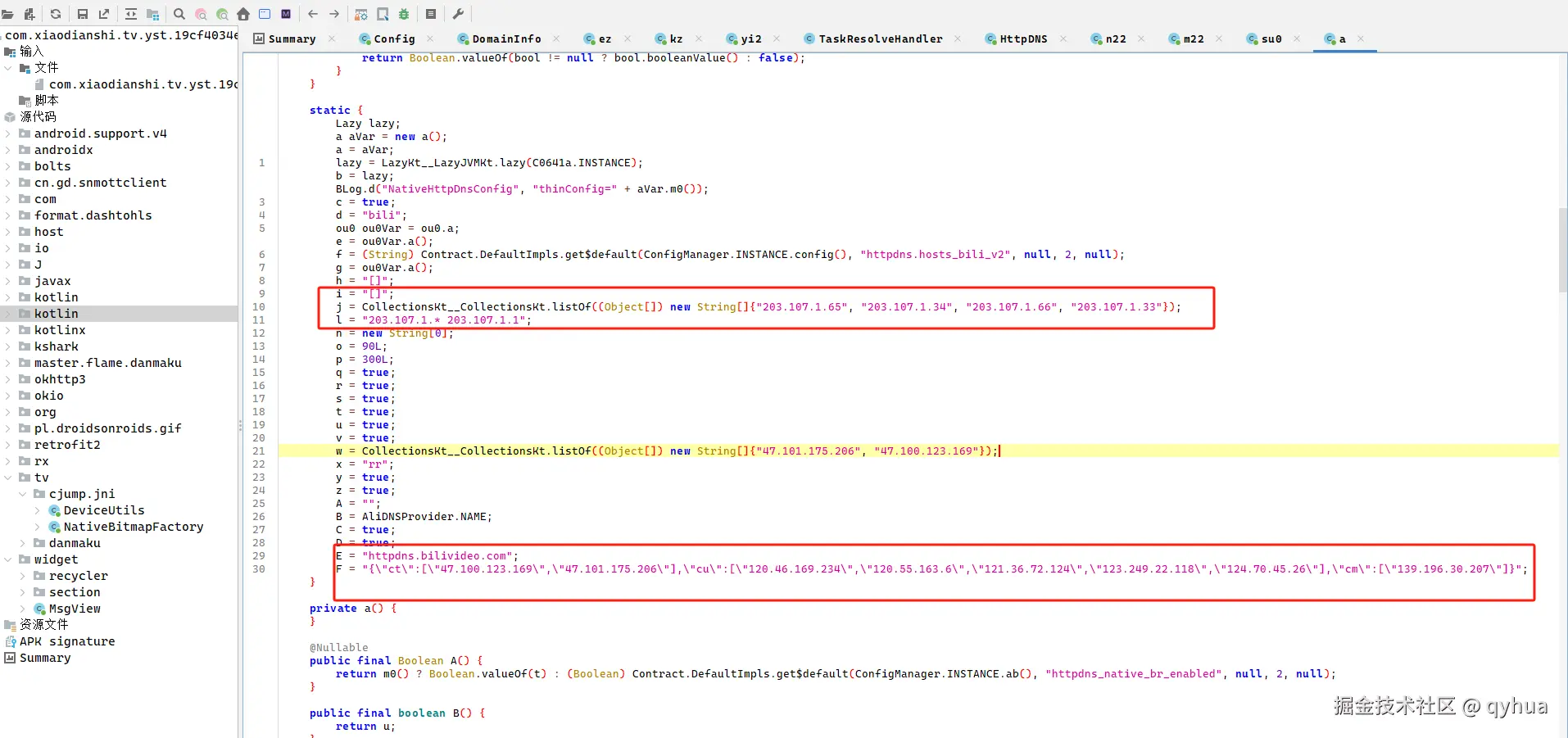Open preferences with the wrench icon
This screenshot has height=738, width=1568.
pos(458,14)
